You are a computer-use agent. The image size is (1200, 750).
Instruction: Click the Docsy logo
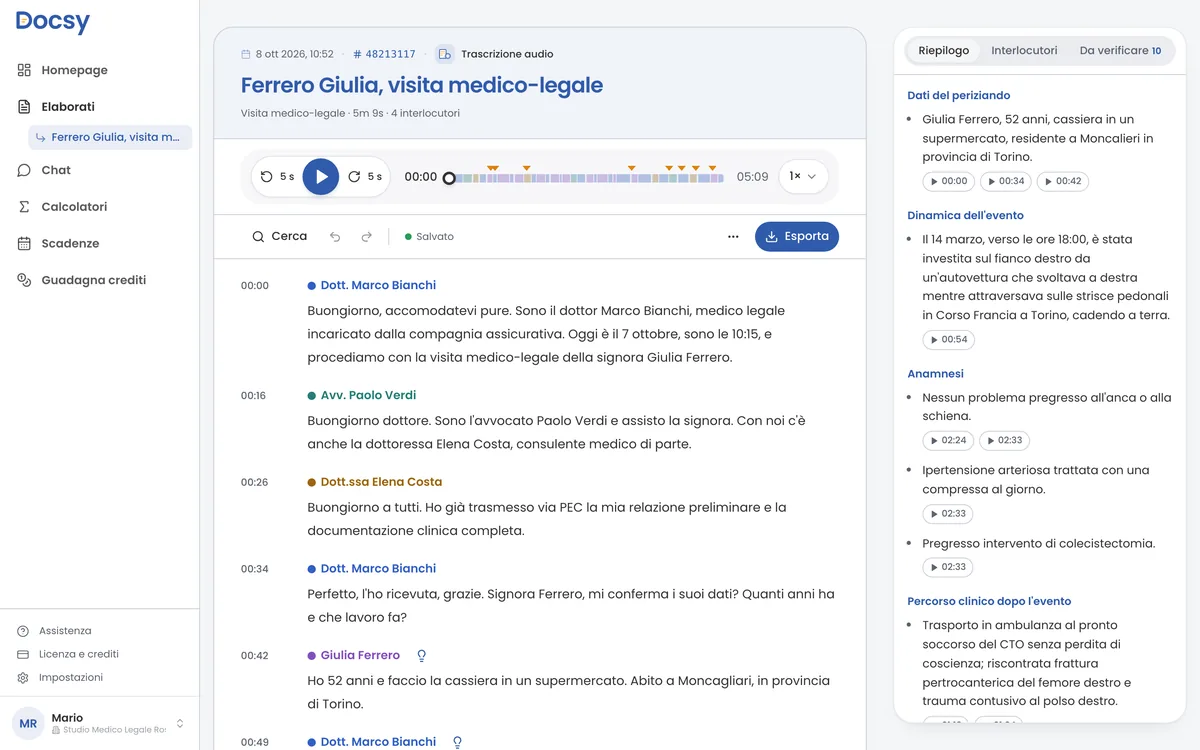[53, 22]
